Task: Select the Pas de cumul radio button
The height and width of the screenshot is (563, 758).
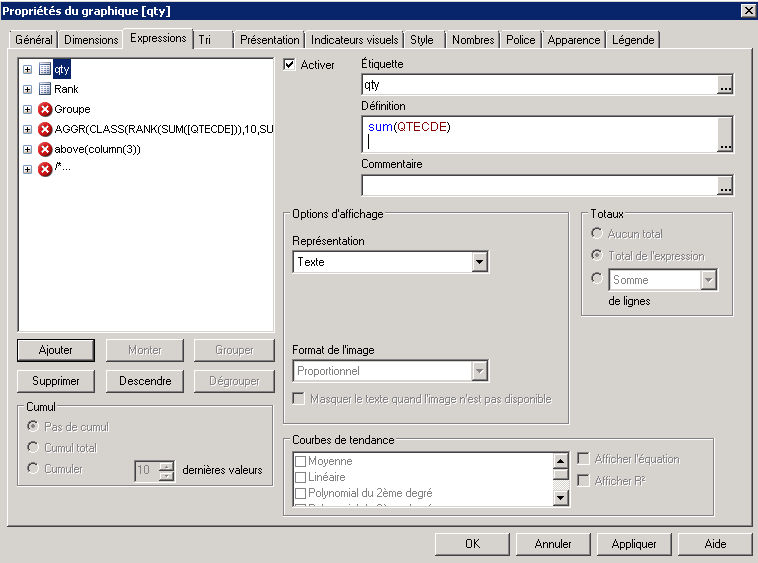Action: [x=33, y=426]
